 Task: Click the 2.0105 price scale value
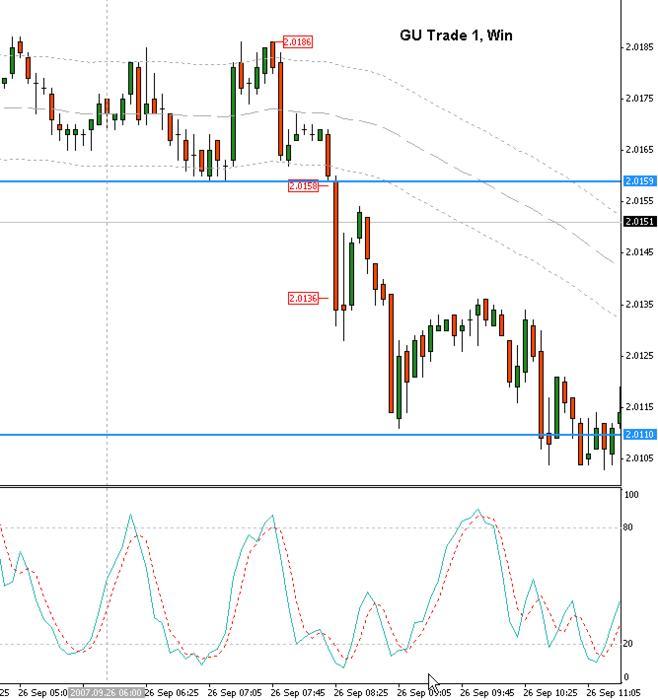pyautogui.click(x=639, y=458)
